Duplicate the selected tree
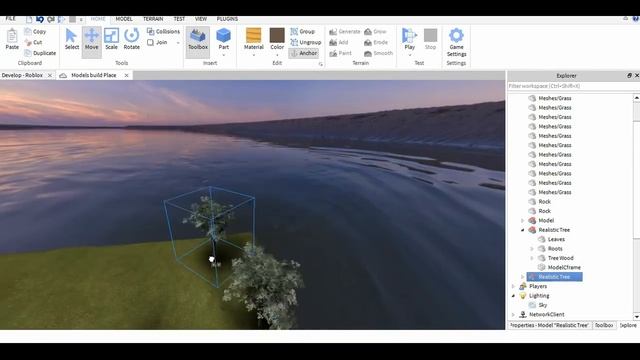 click(x=40, y=53)
